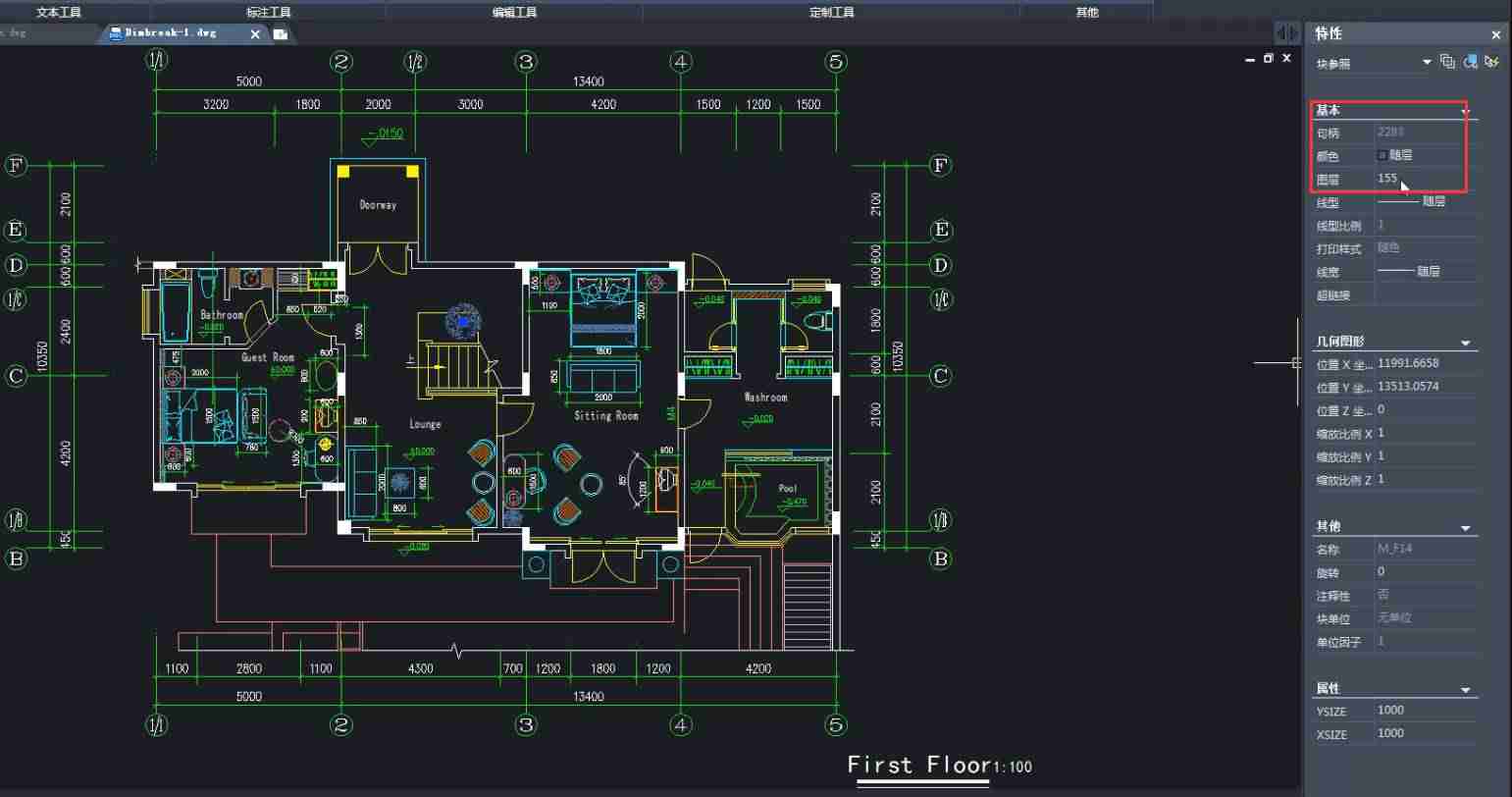Click the new drawing tab icon
Viewport: 1512px width, 797px height.
click(x=281, y=34)
